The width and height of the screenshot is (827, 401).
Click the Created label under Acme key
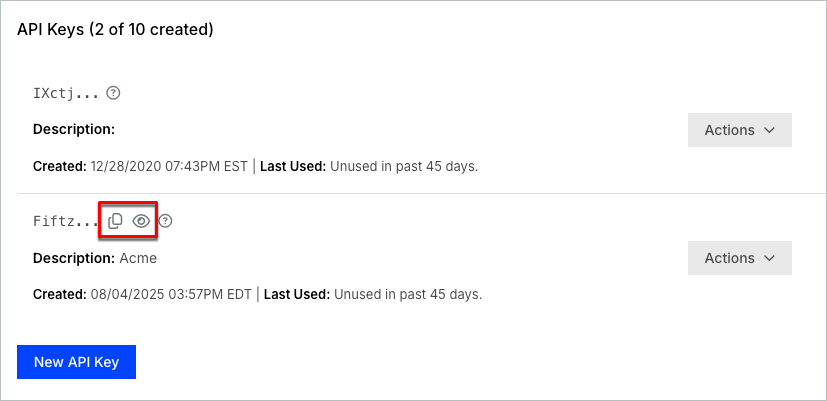[x=60, y=294]
